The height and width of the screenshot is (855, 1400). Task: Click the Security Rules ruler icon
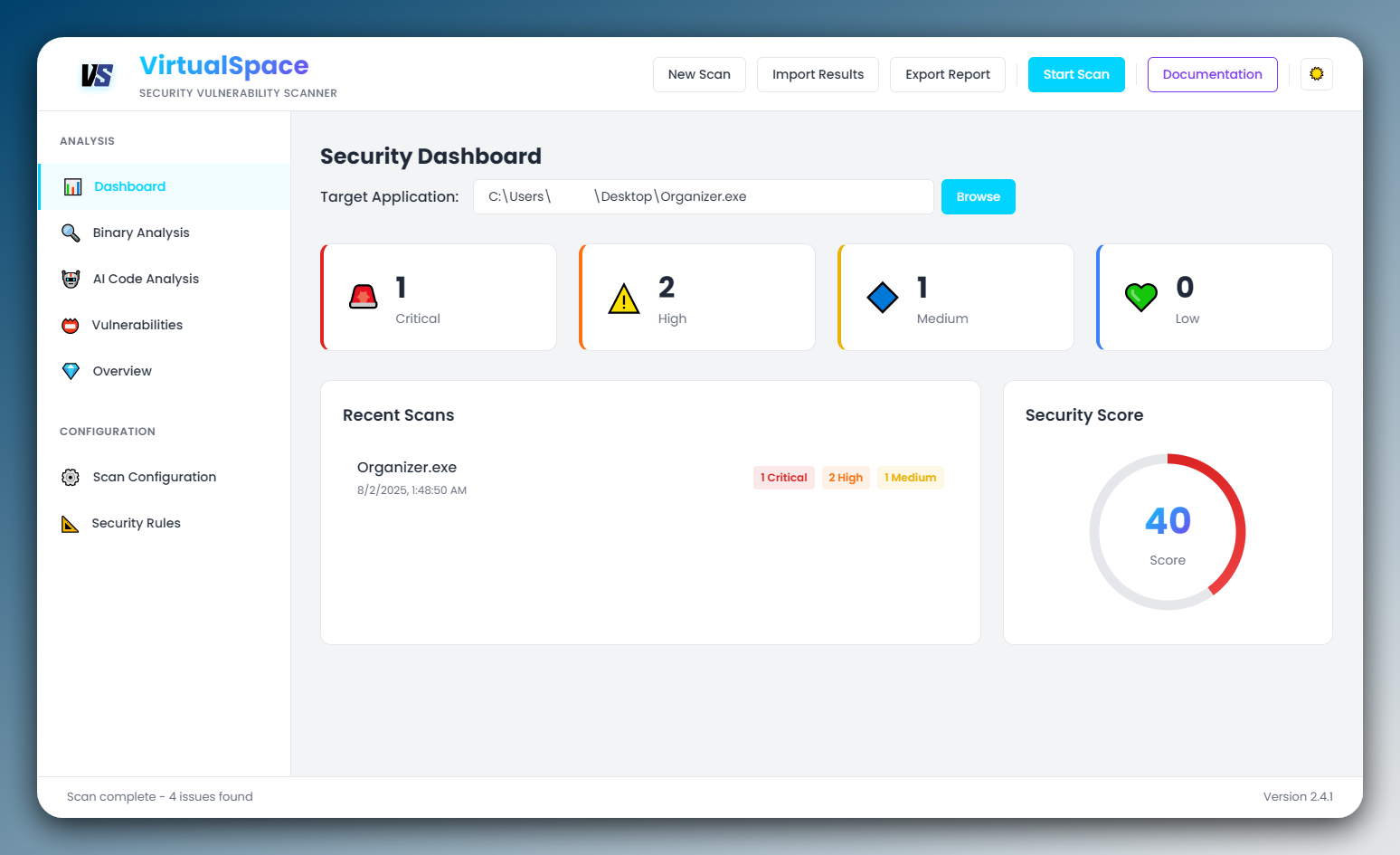coord(71,524)
